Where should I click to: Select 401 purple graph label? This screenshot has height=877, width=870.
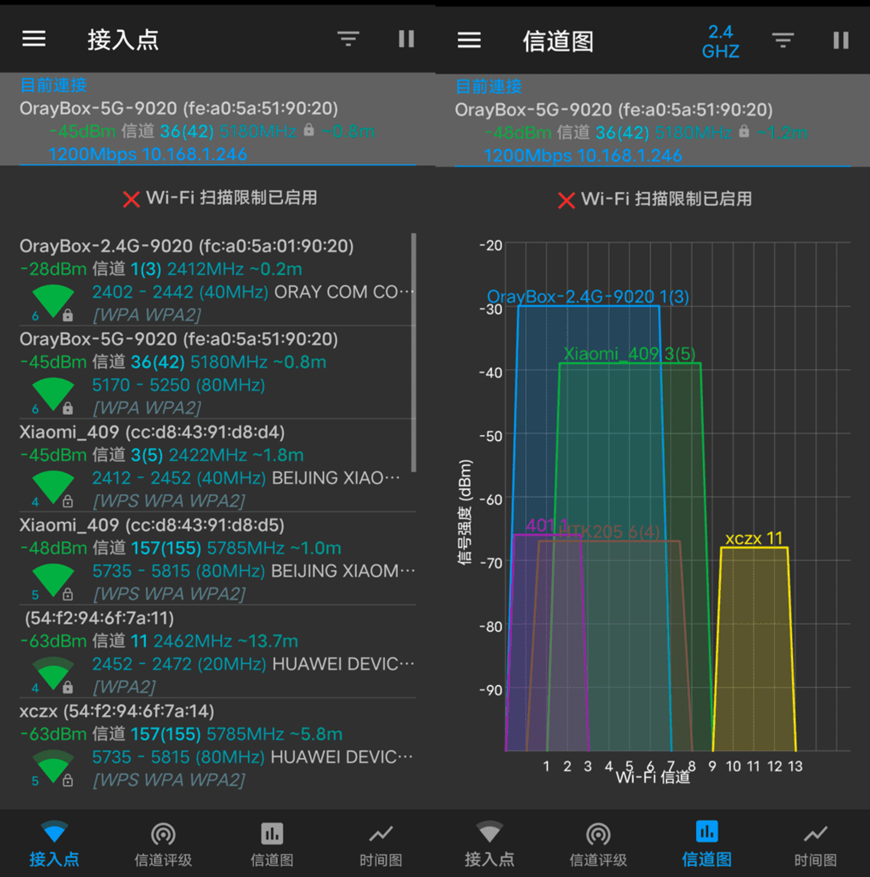pos(547,525)
